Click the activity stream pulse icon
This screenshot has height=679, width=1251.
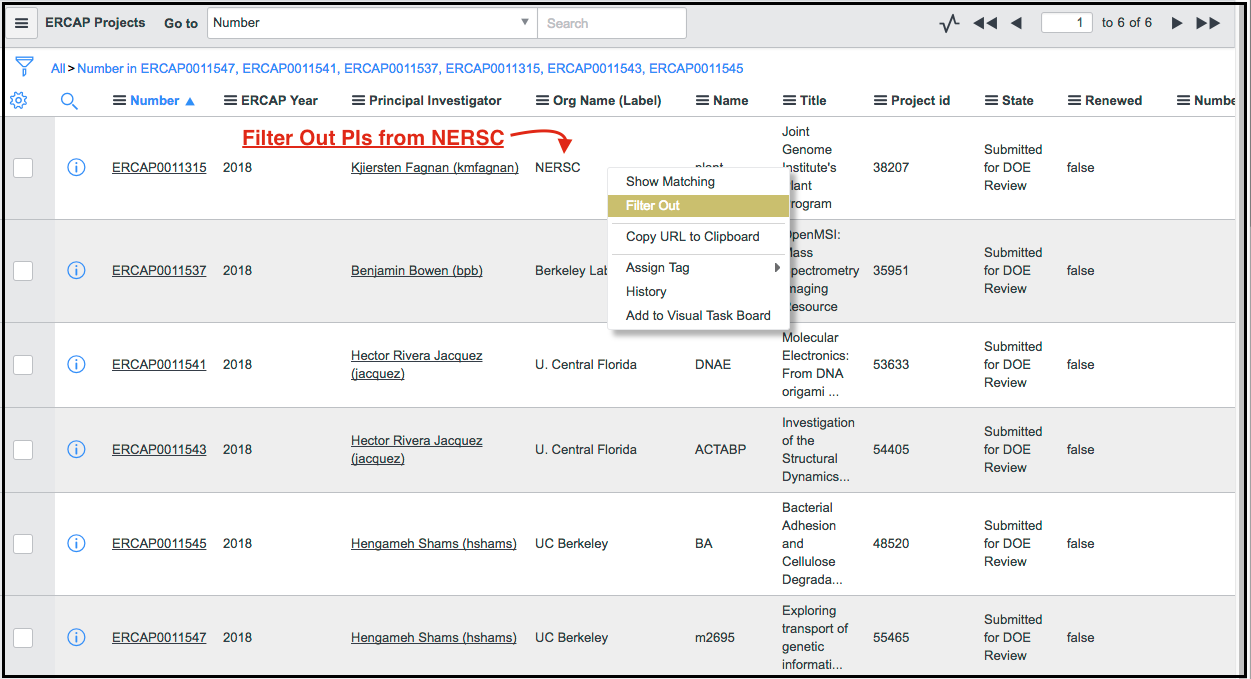tap(949, 23)
